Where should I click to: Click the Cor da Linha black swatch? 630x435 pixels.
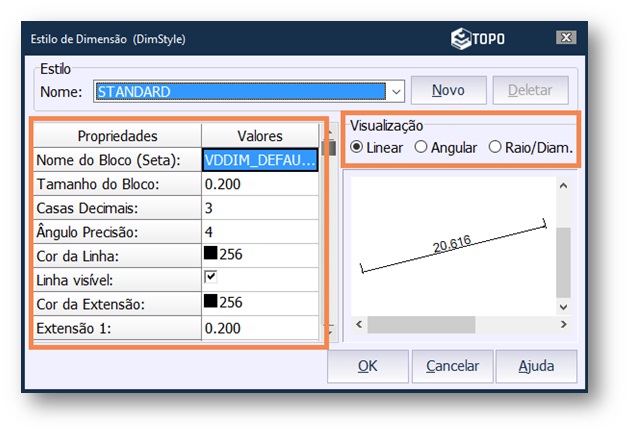pos(212,255)
